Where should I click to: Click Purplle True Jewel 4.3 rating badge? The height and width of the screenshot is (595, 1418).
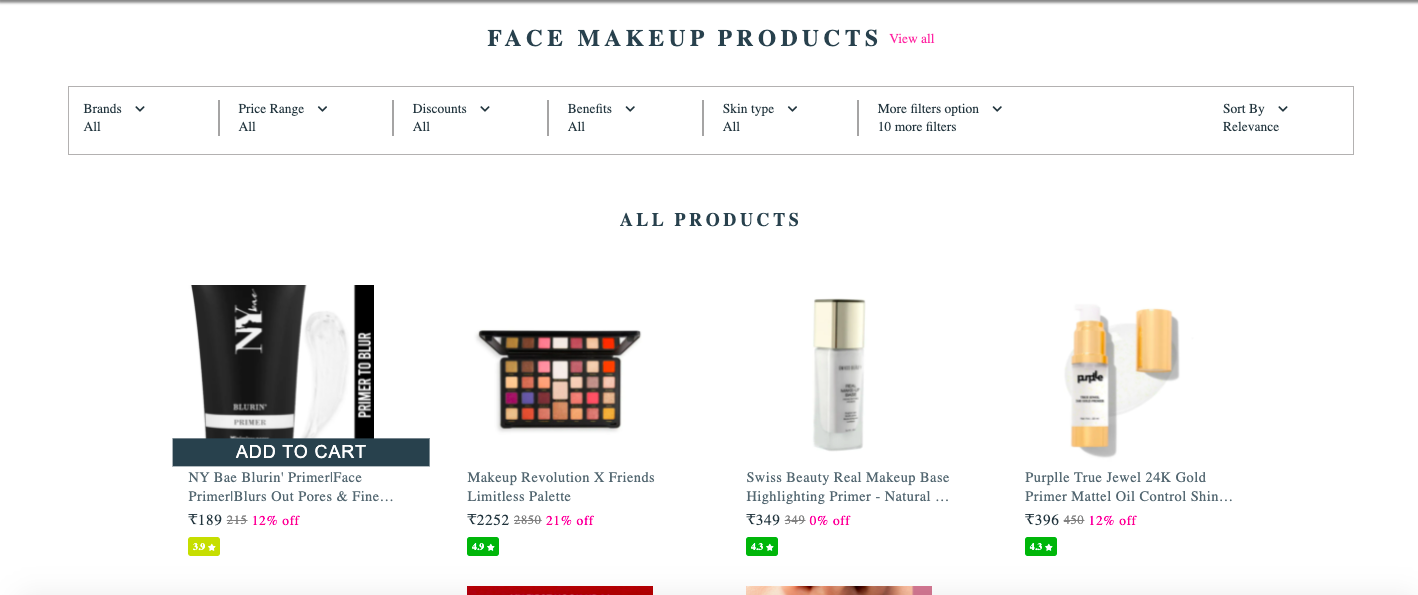click(x=1041, y=547)
